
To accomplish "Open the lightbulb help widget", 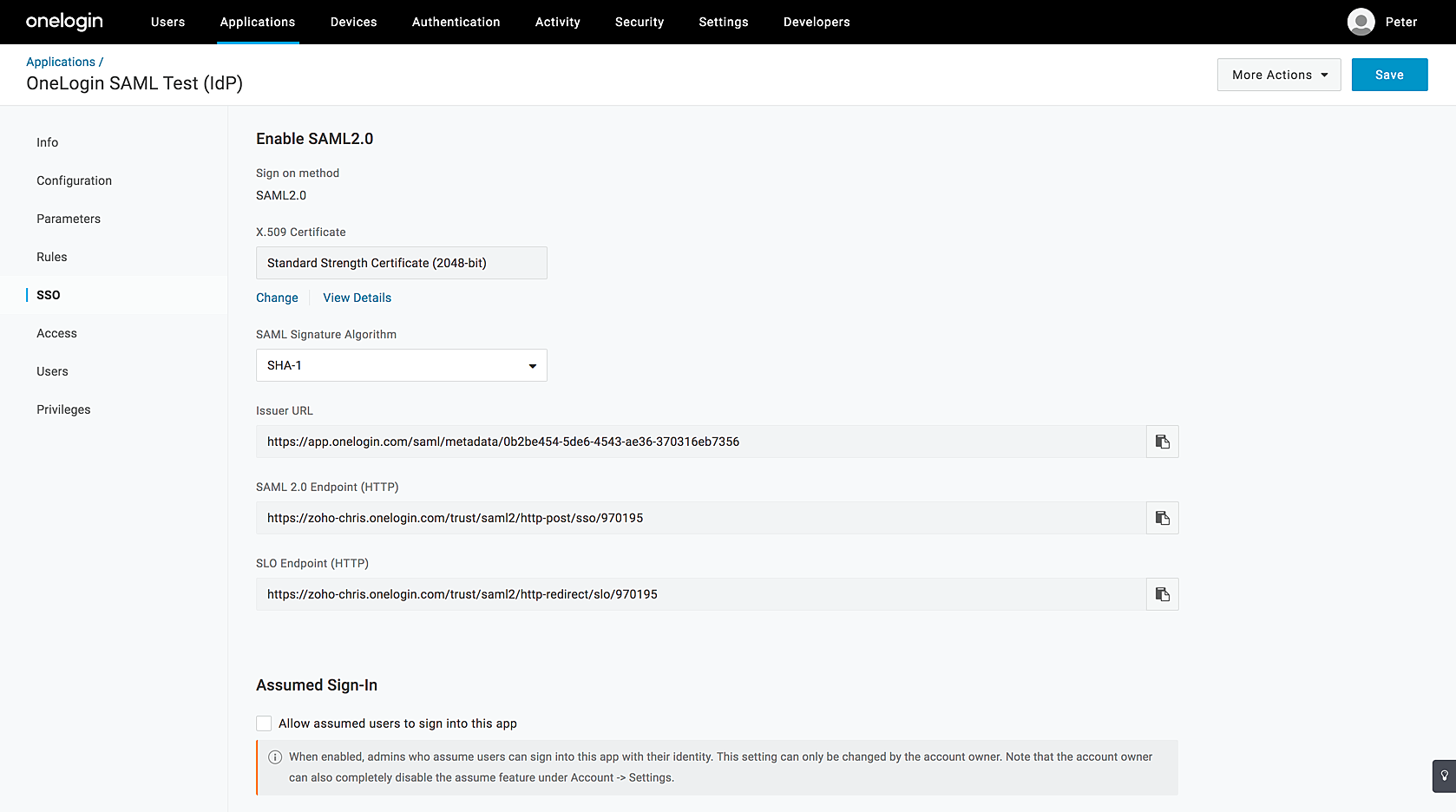I will click(1444, 776).
